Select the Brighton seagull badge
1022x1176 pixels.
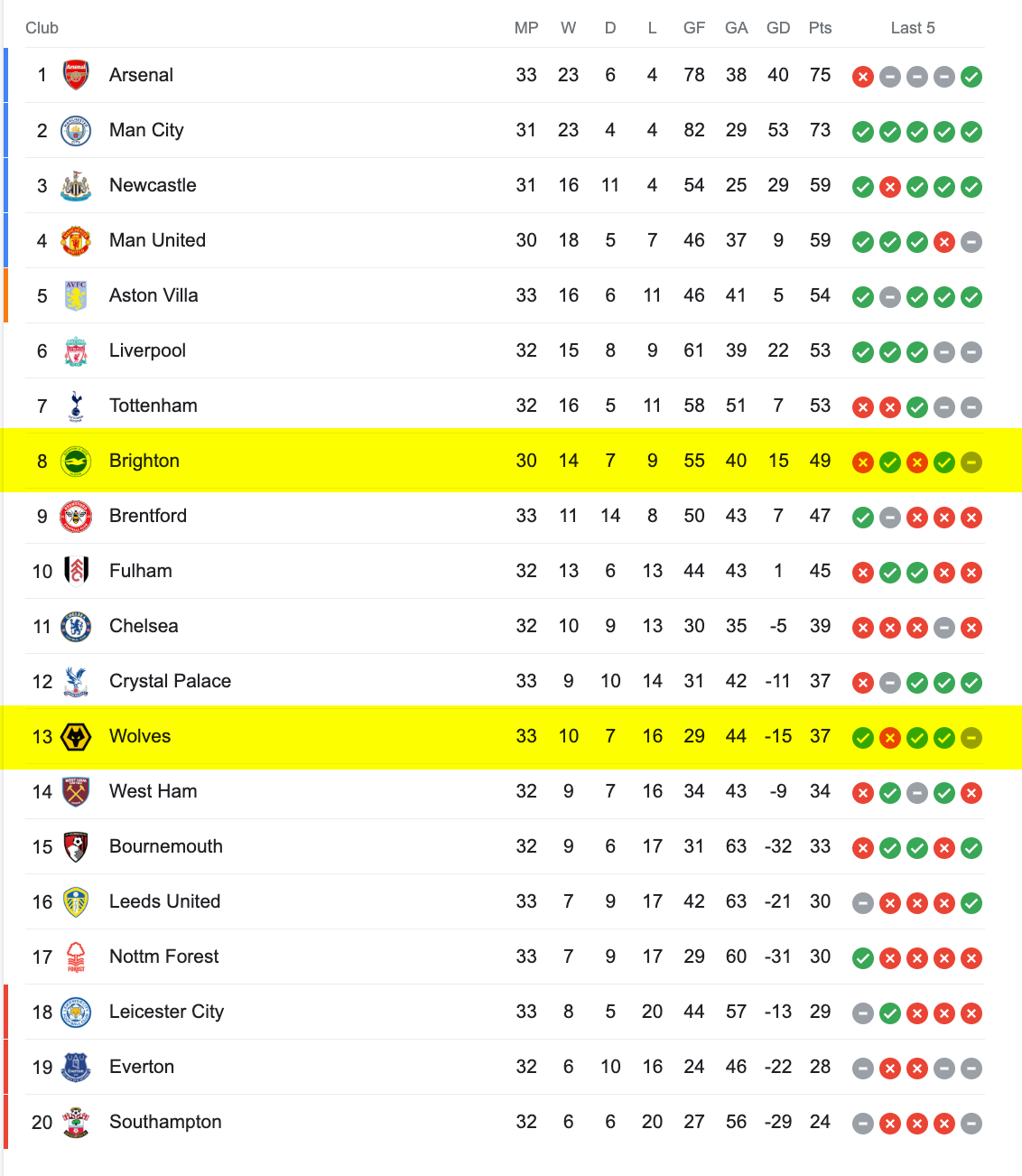point(76,462)
